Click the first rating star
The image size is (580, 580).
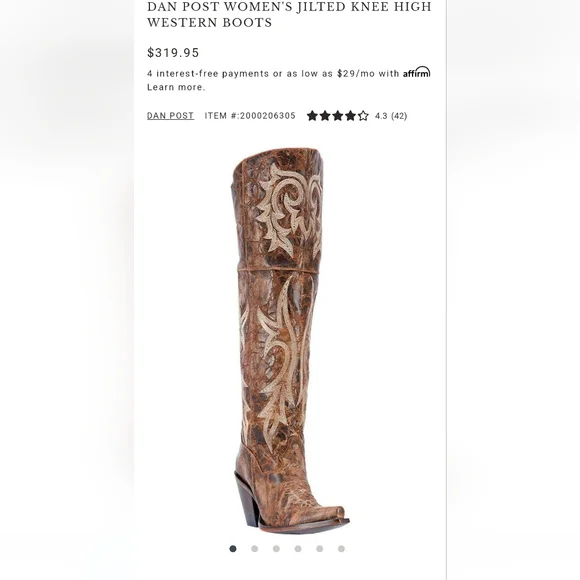point(312,116)
